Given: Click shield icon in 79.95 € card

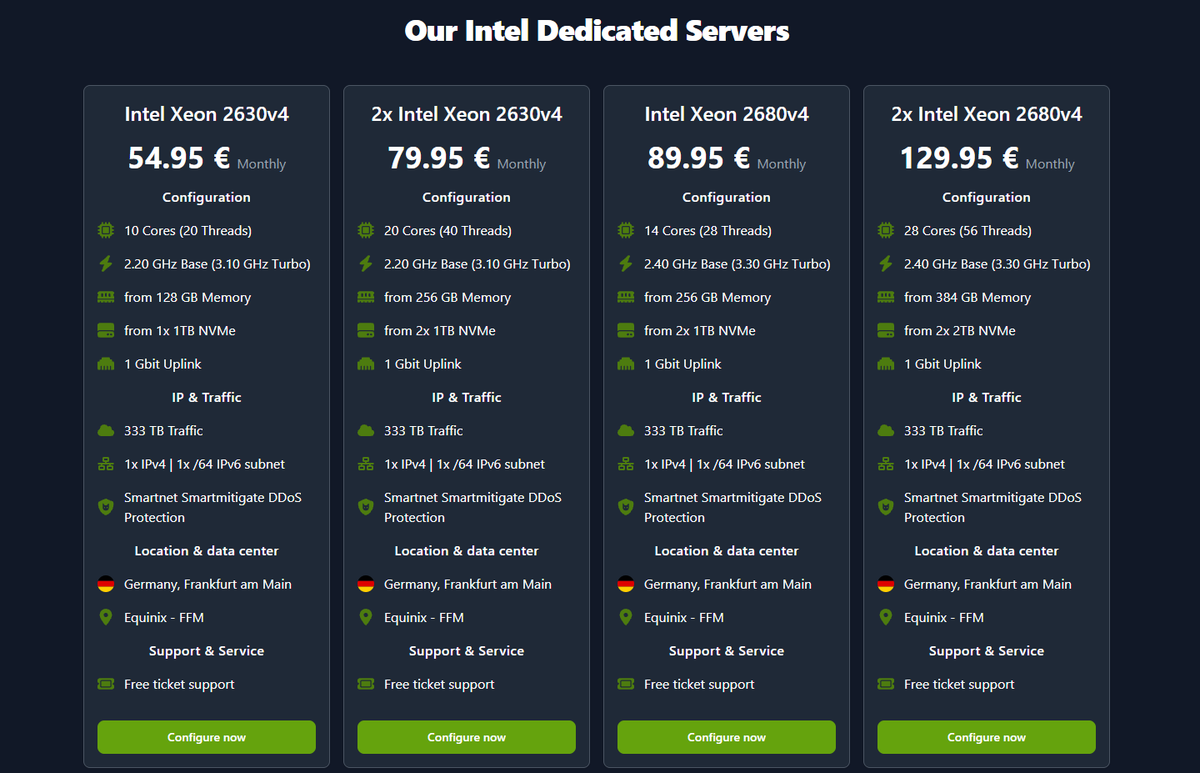Looking at the screenshot, I should 365,507.
